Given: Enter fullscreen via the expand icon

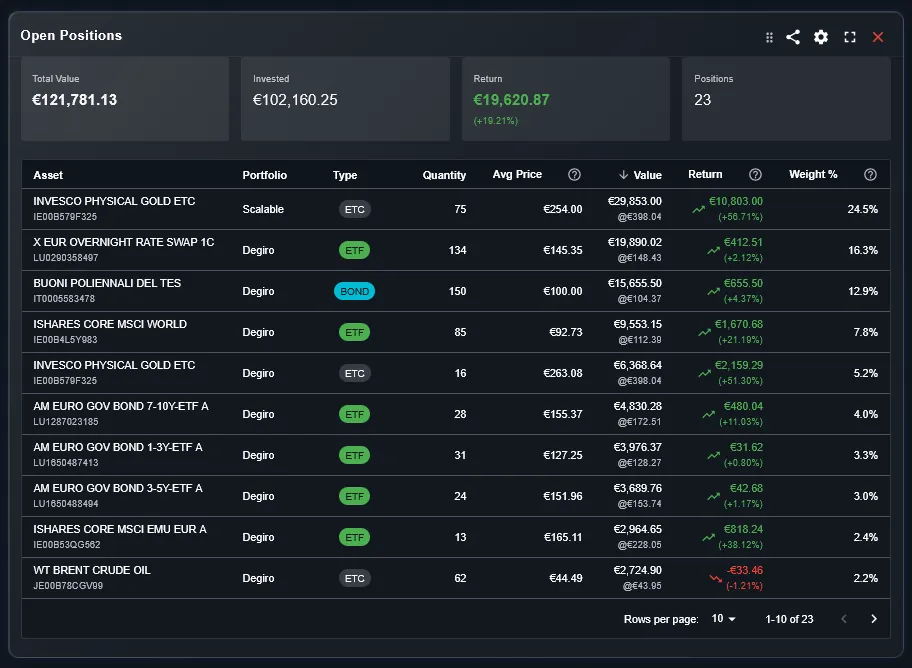Looking at the screenshot, I should pyautogui.click(x=850, y=37).
